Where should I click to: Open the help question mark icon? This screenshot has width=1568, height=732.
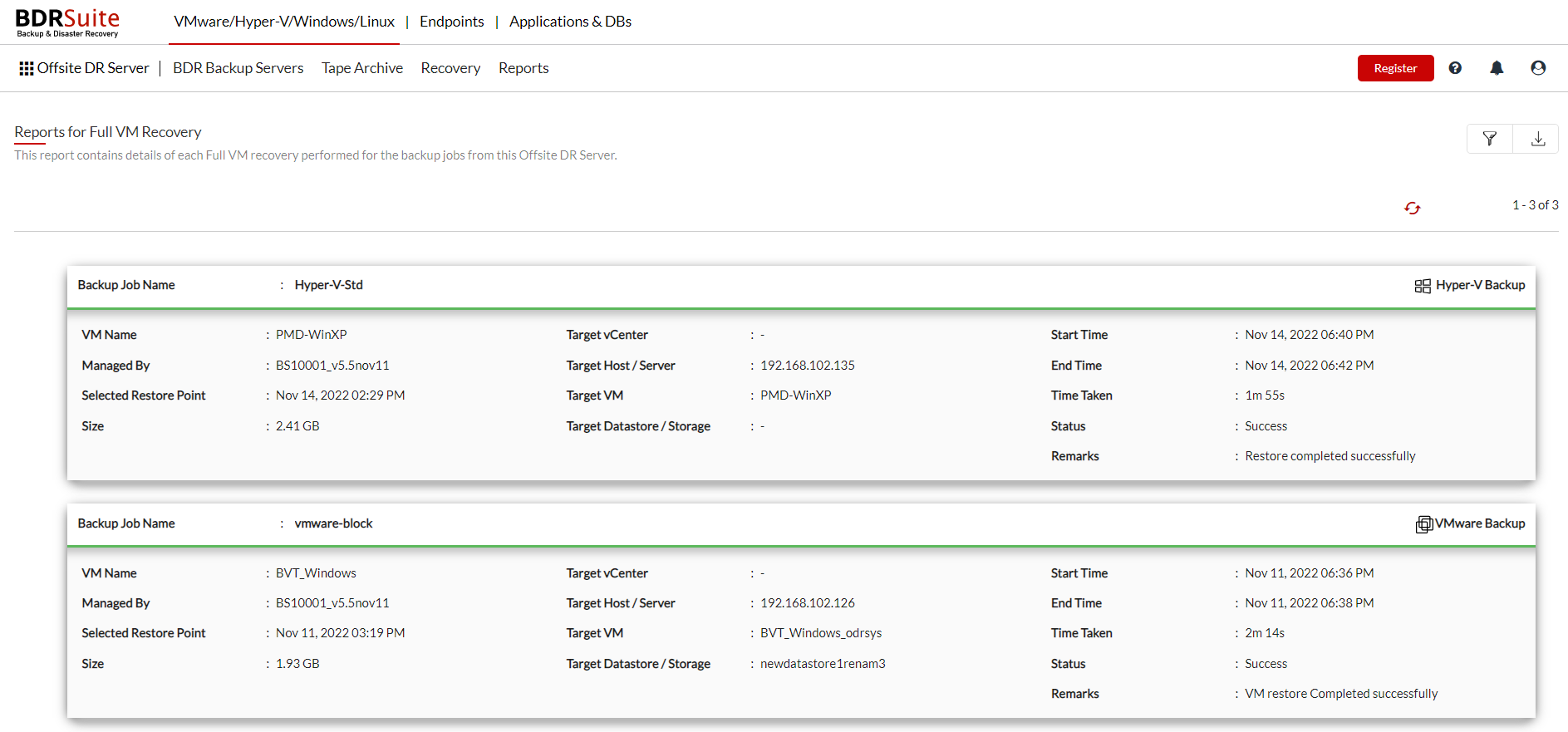point(1455,68)
